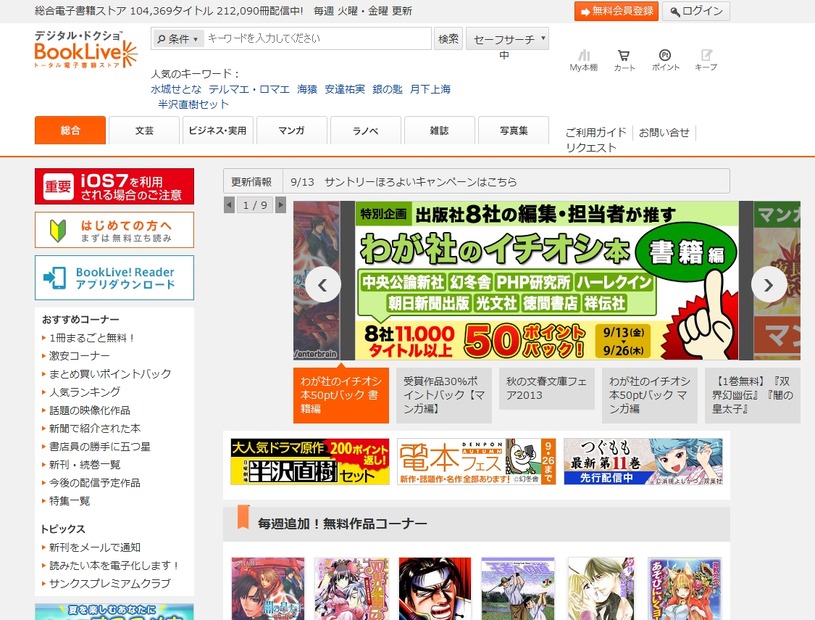
Task: Open the サントリーほろよいキャンペーン update notice
Action: [x=420, y=182]
